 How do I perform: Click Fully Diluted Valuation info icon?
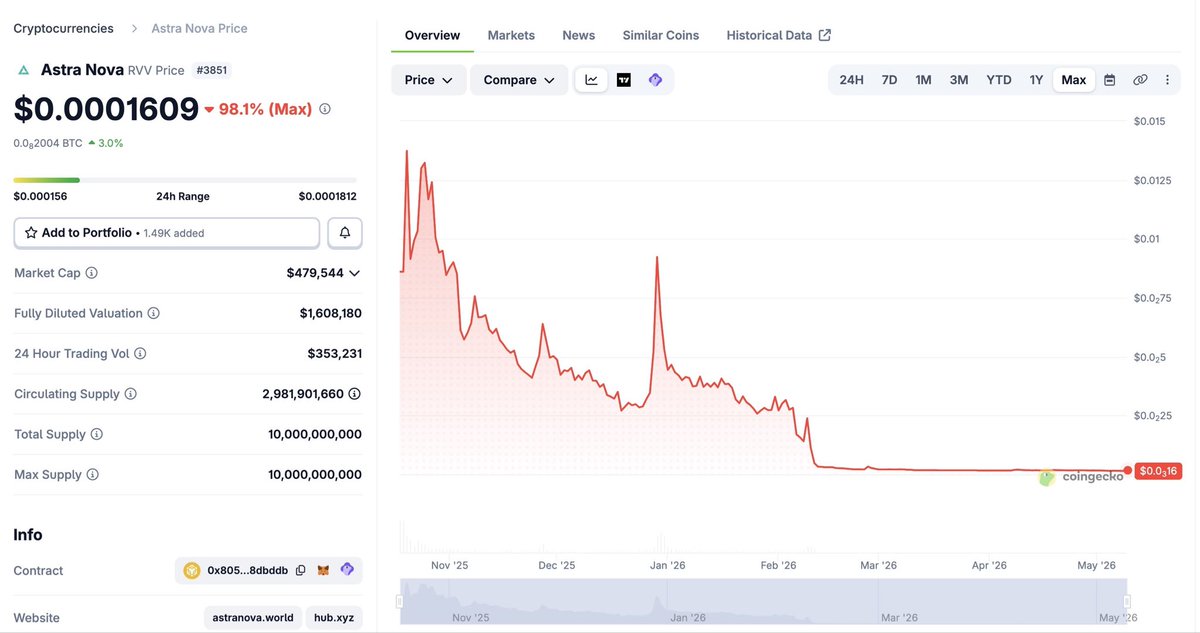153,313
